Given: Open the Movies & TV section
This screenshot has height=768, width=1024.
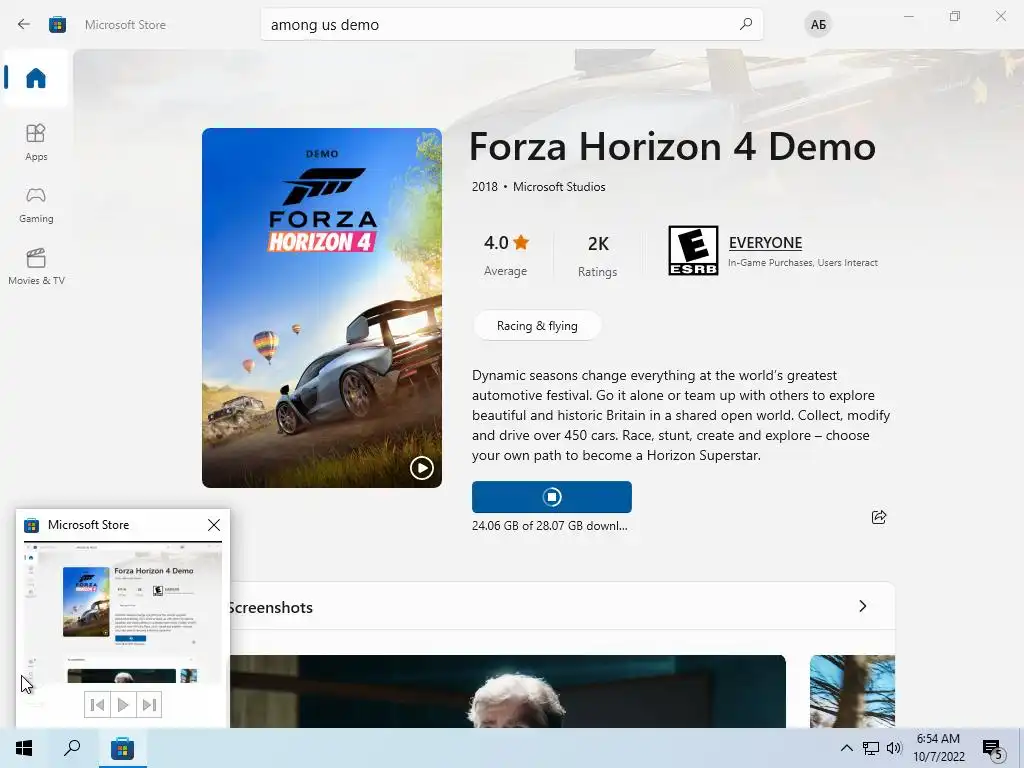Looking at the screenshot, I should click(36, 266).
